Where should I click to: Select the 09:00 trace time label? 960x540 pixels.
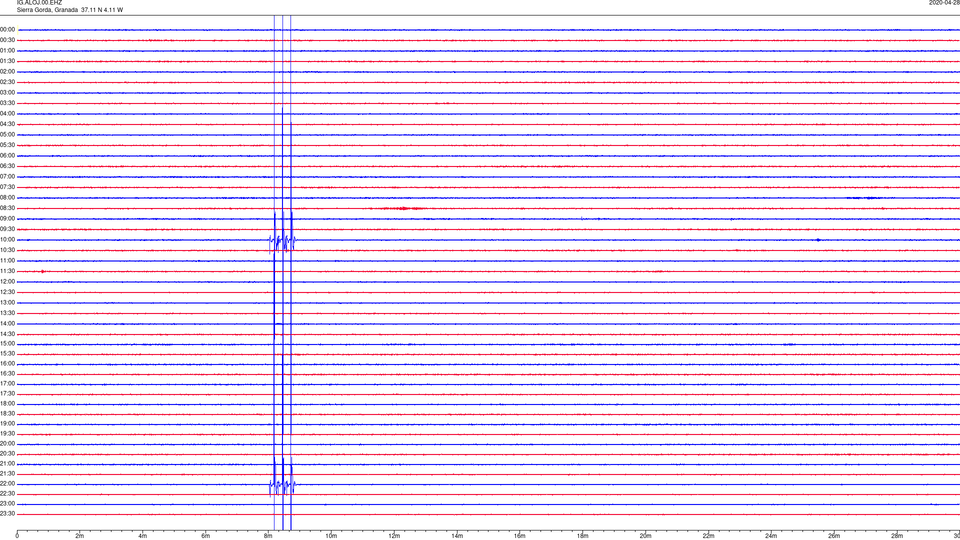[7, 219]
